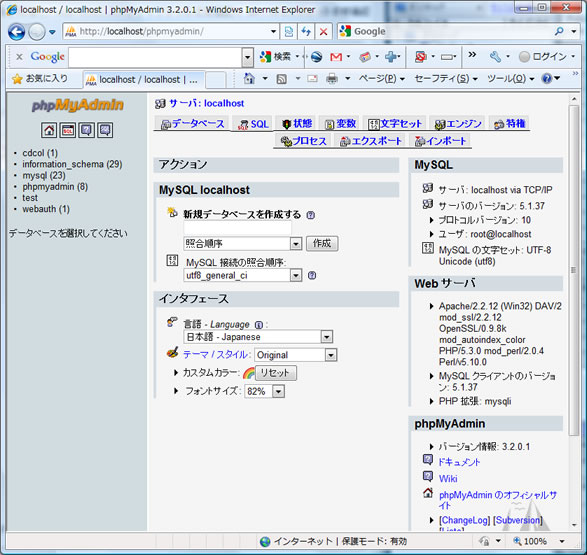Open the エンジン engines tab
Image resolution: width=587 pixels, height=555 pixels.
point(458,123)
